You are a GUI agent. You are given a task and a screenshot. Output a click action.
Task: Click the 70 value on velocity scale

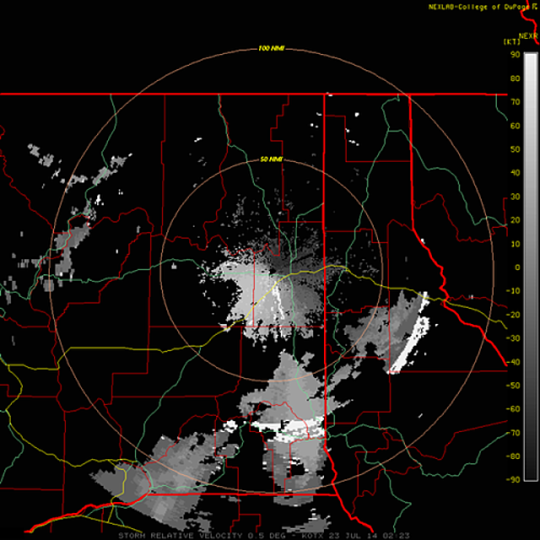click(x=516, y=102)
